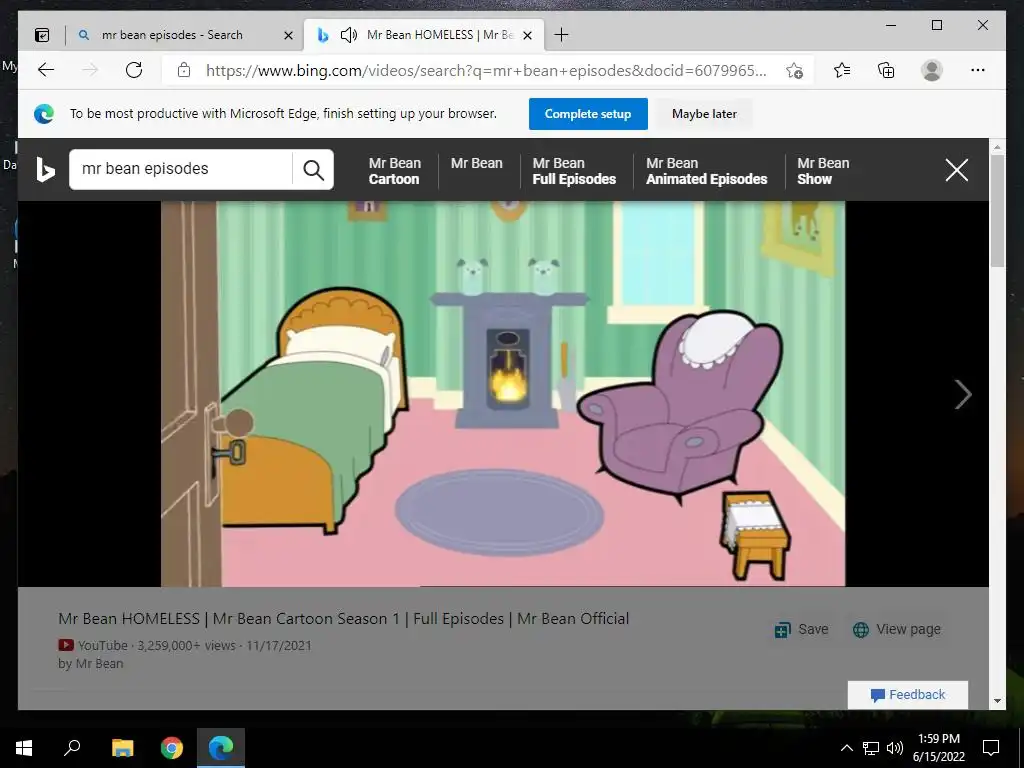This screenshot has width=1024, height=768.
Task: Save the video to collection
Action: pos(801,630)
